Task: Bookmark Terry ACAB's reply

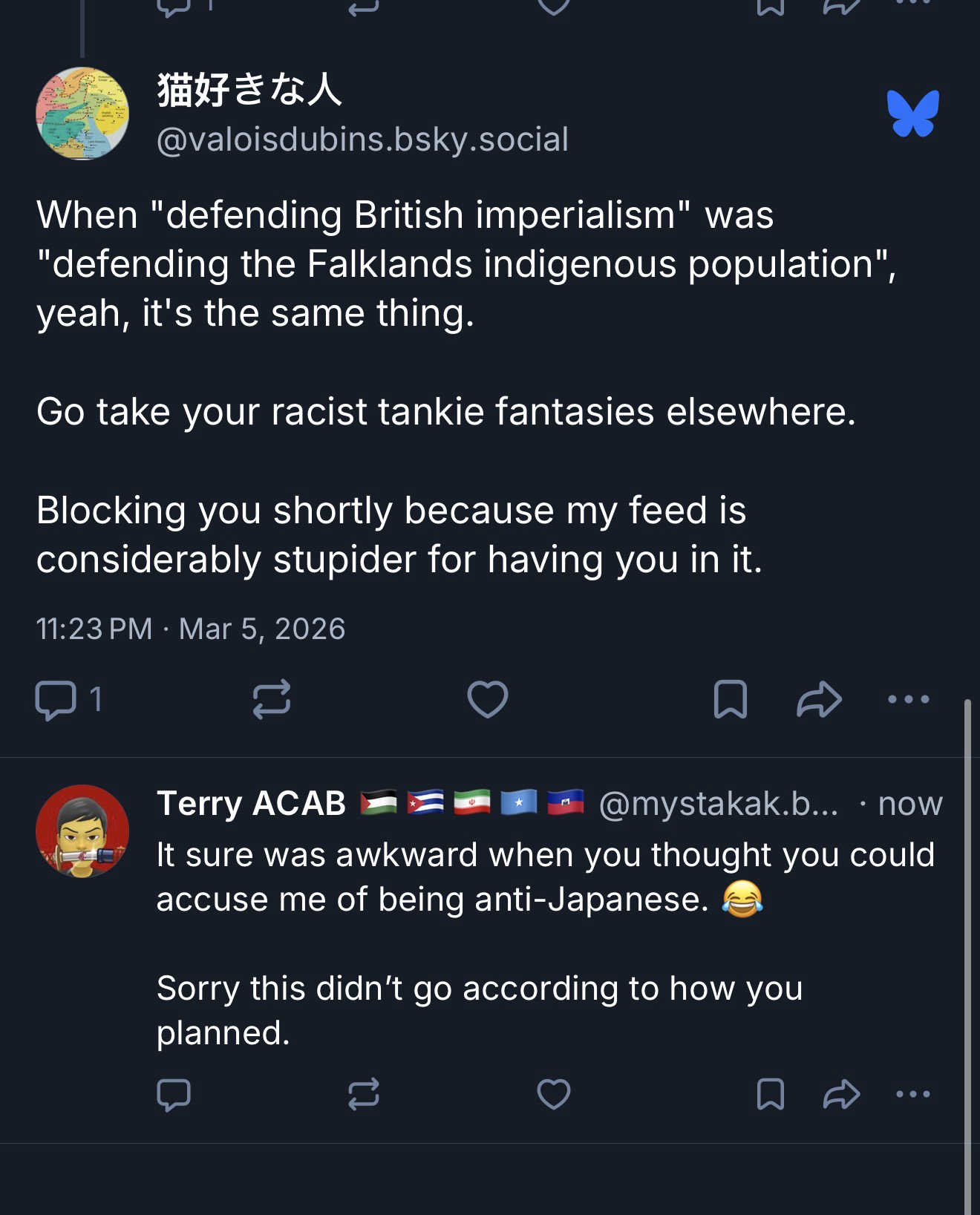Action: 770,1094
